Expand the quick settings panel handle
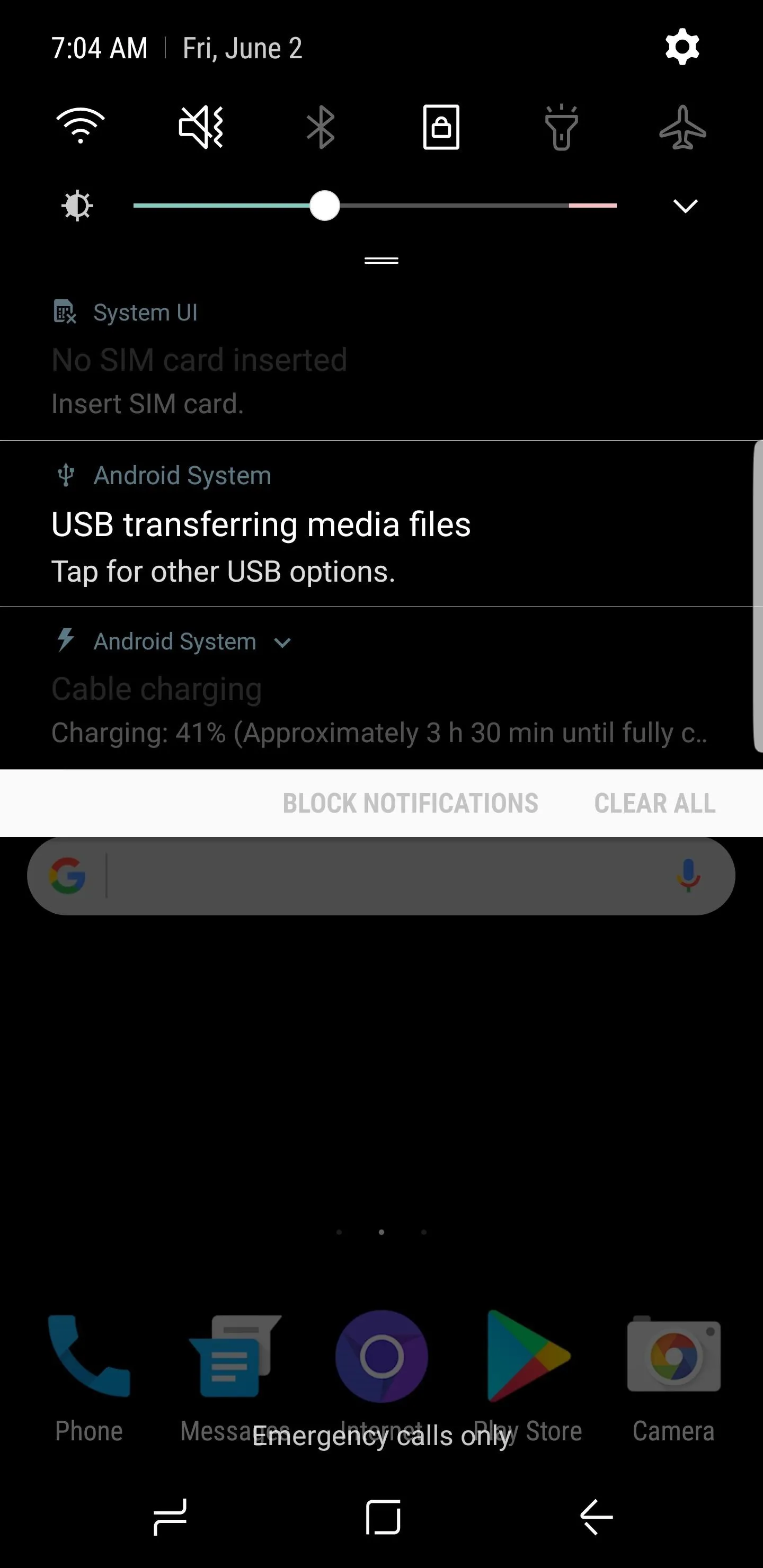This screenshot has height=1568, width=763. pyautogui.click(x=381, y=261)
